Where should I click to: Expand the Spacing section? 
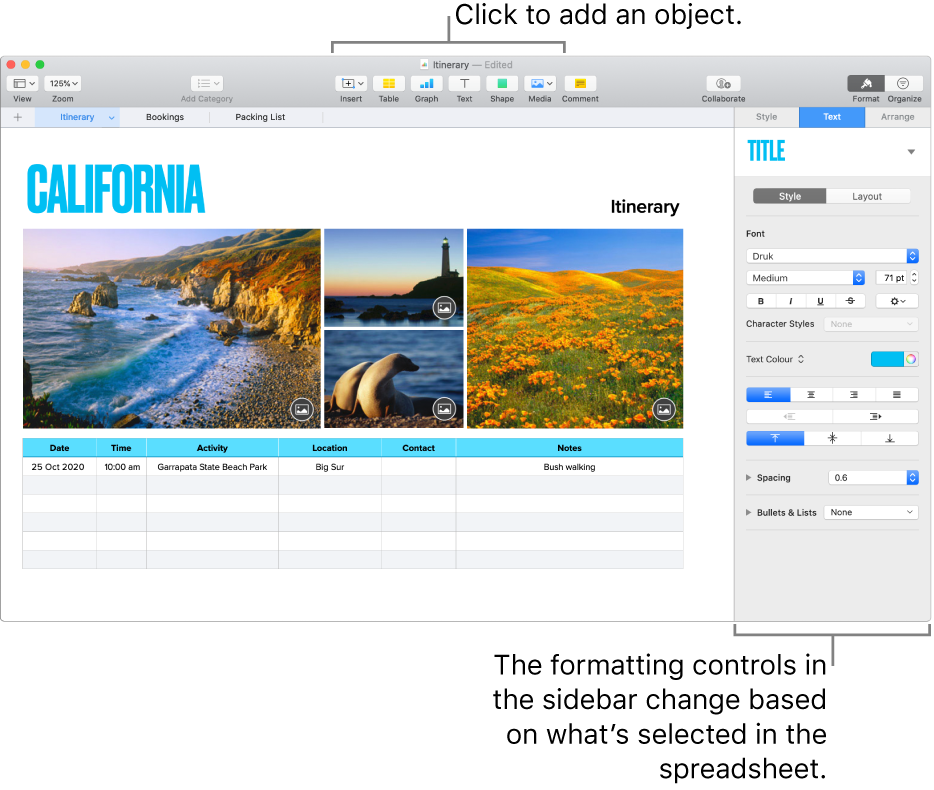(x=749, y=478)
